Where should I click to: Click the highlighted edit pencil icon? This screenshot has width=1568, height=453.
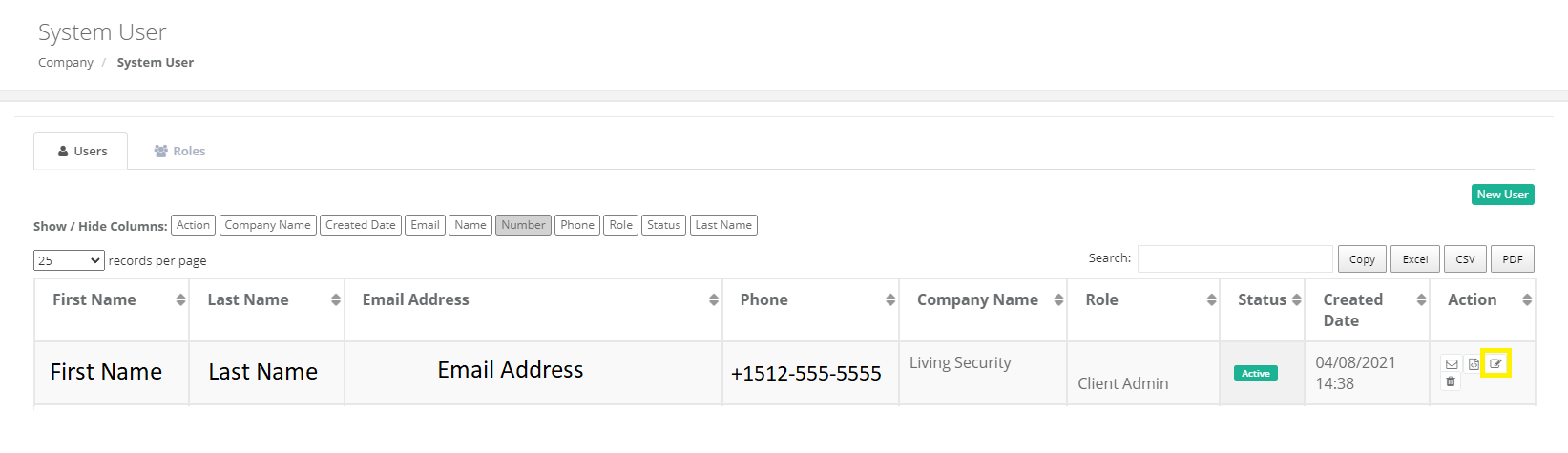(1495, 363)
